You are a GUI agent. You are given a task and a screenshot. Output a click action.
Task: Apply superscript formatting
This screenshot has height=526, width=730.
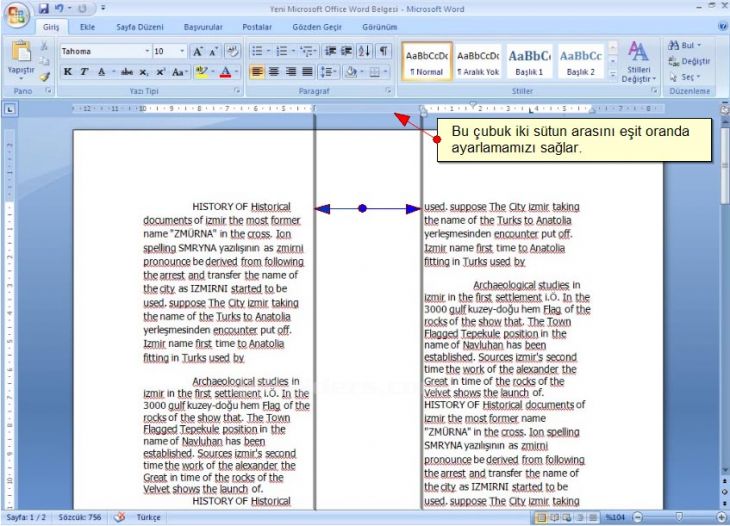coord(161,72)
